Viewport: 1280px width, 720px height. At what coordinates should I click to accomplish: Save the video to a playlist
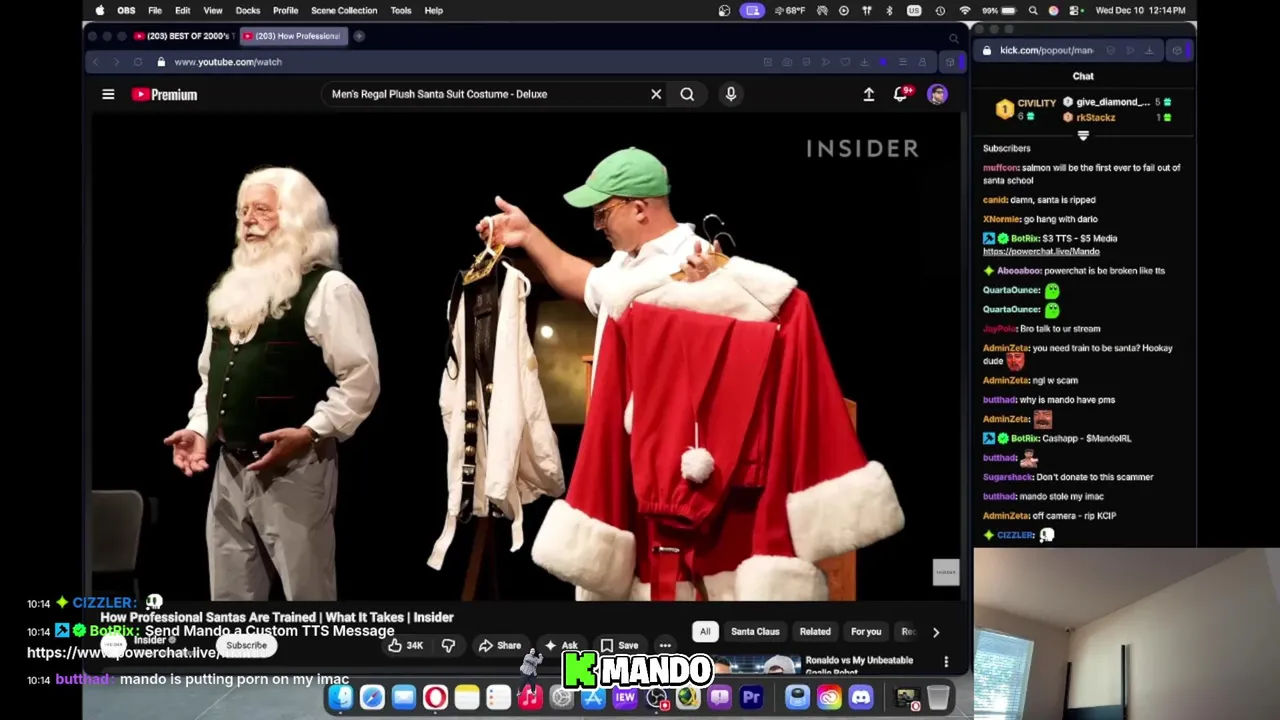(619, 645)
